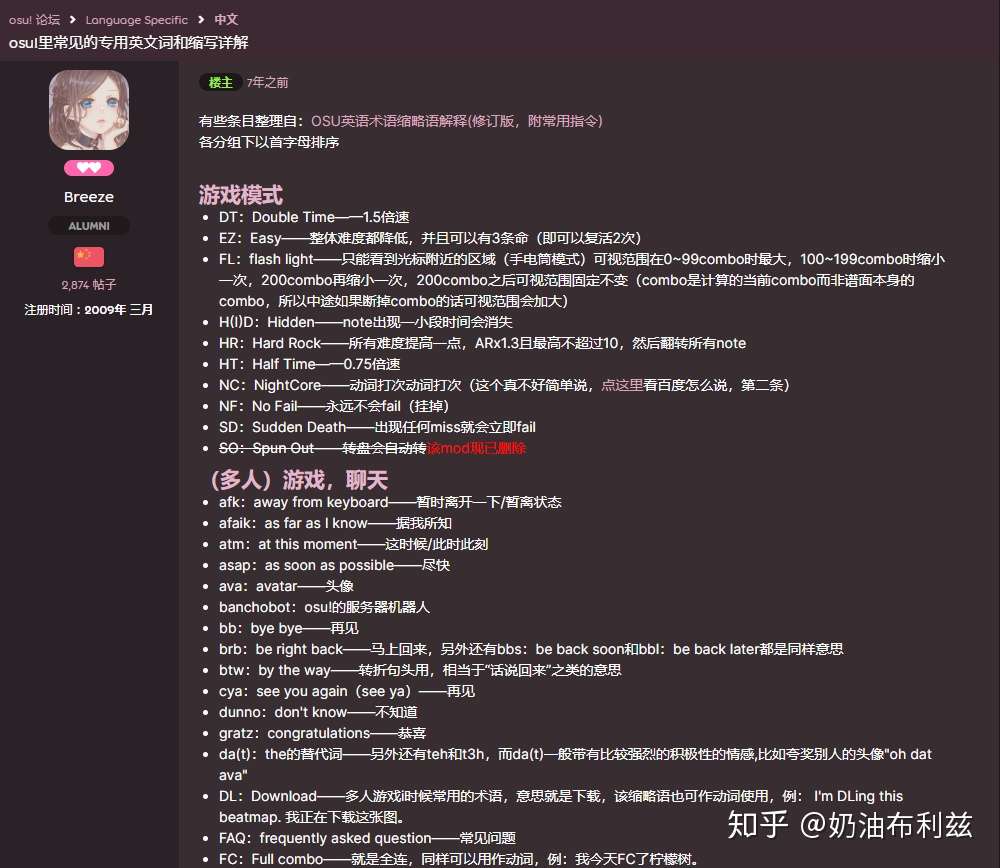The image size is (1000, 868).
Task: Click the chevron after osu! 论坛
Action: 73,20
